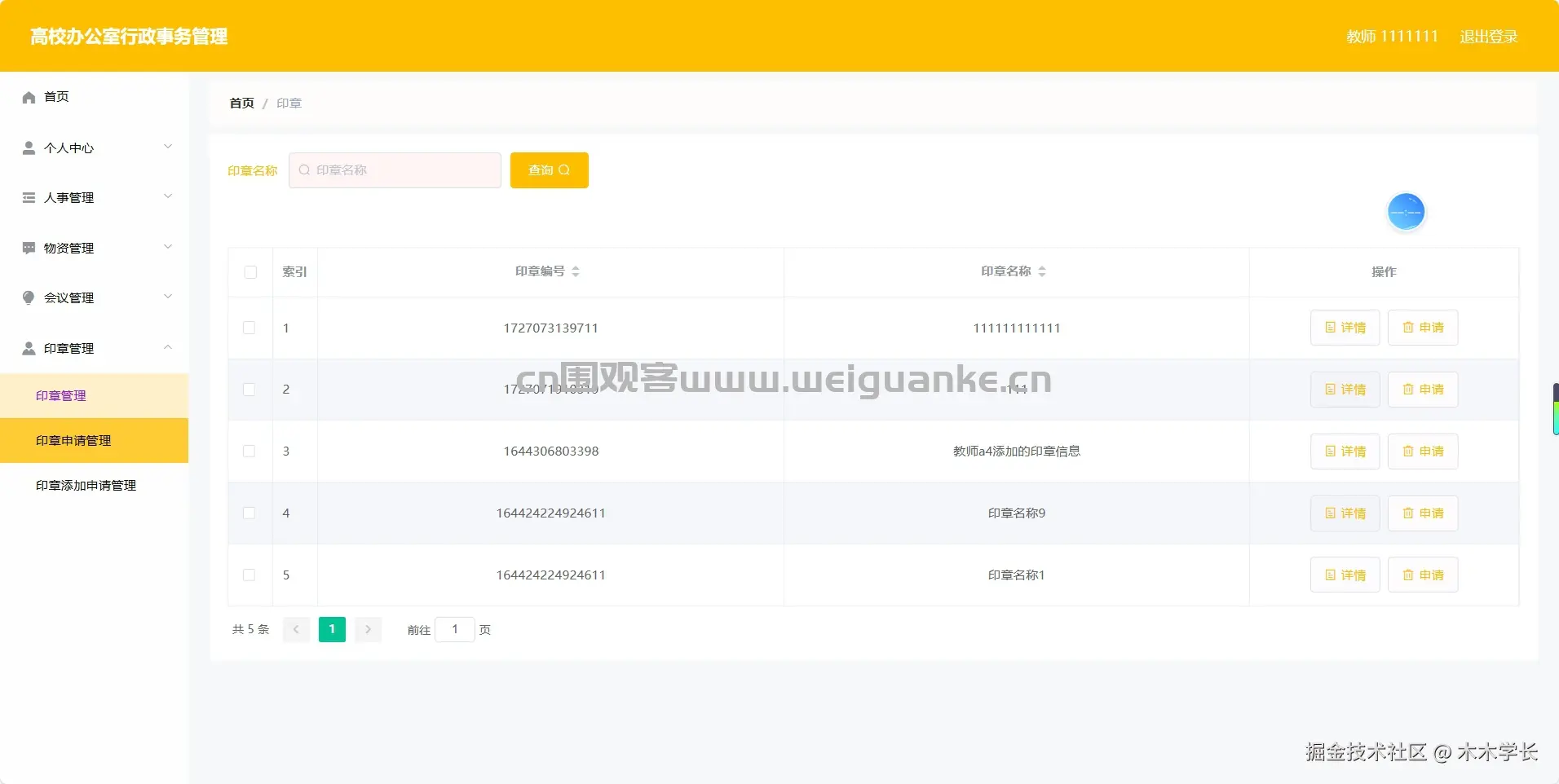
Task: Expand the 个人中心 menu chevron
Action: [x=168, y=147]
